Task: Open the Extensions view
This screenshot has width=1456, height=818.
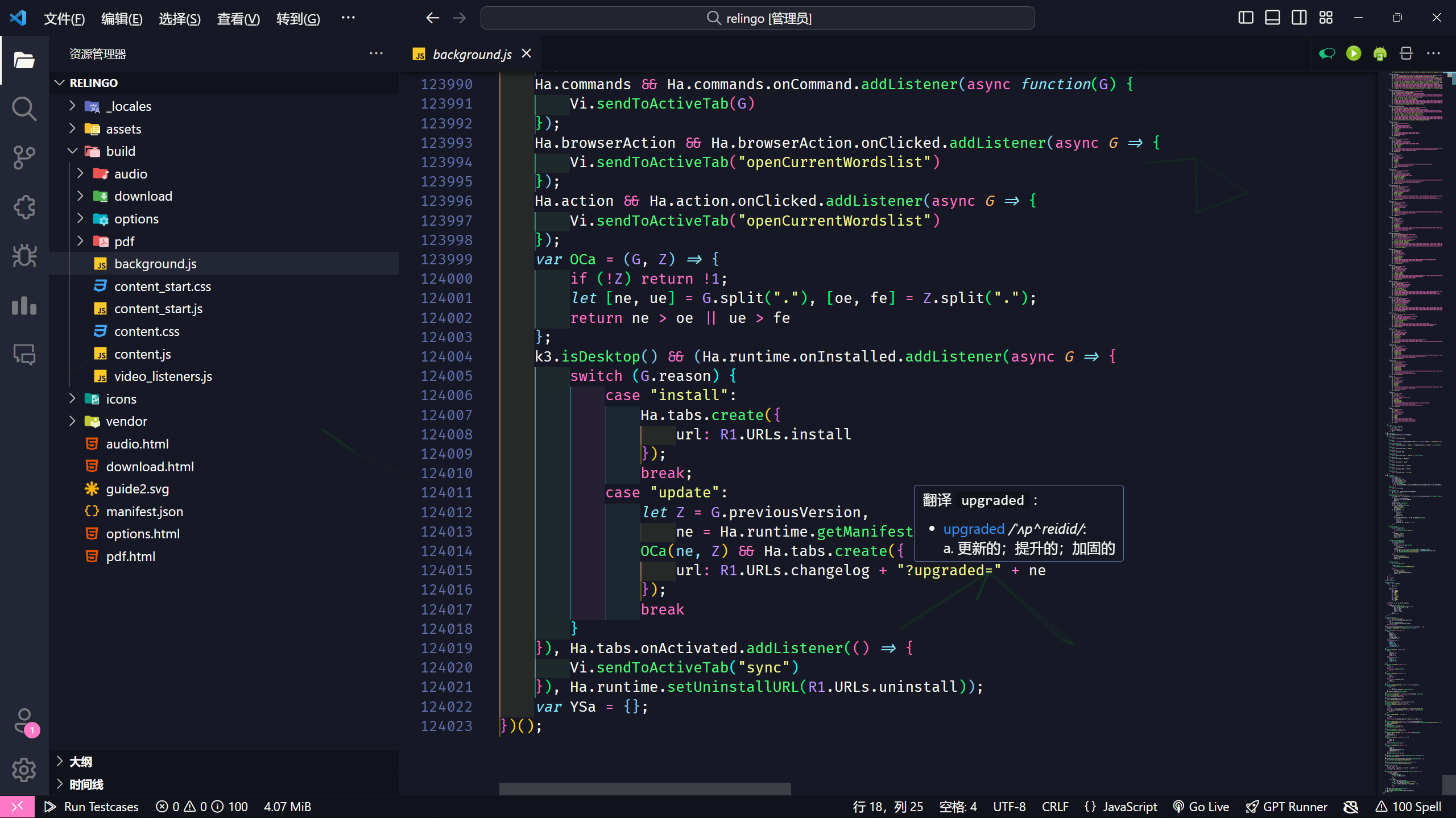Action: point(24,207)
